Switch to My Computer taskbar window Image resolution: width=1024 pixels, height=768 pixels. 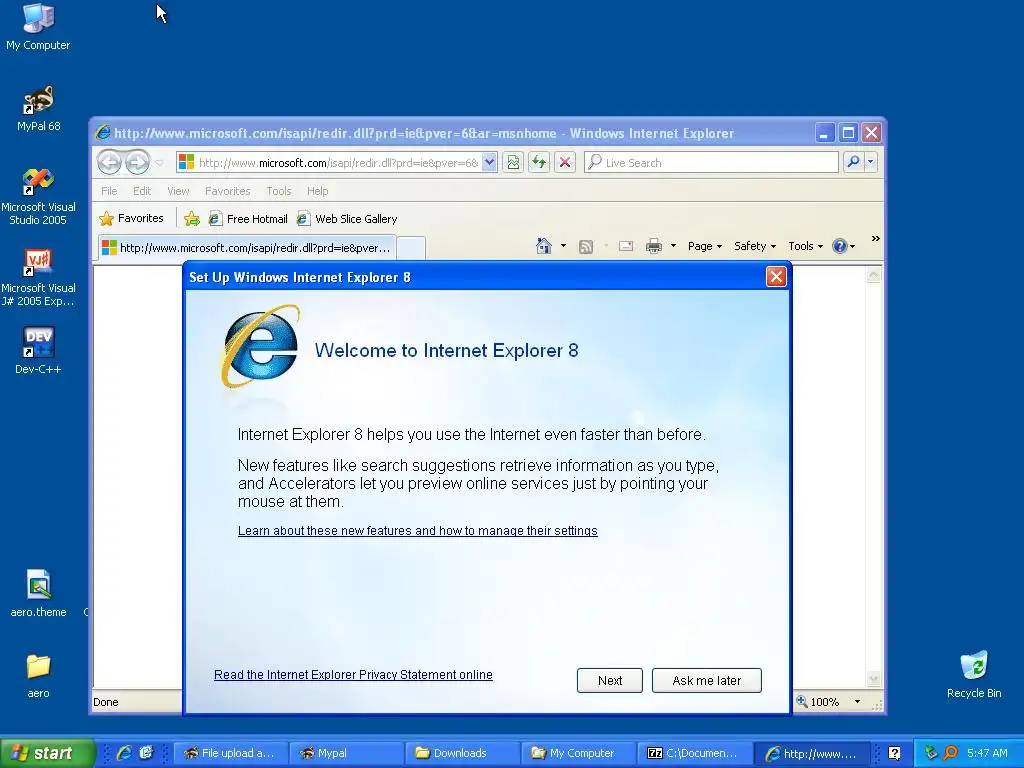(x=578, y=753)
